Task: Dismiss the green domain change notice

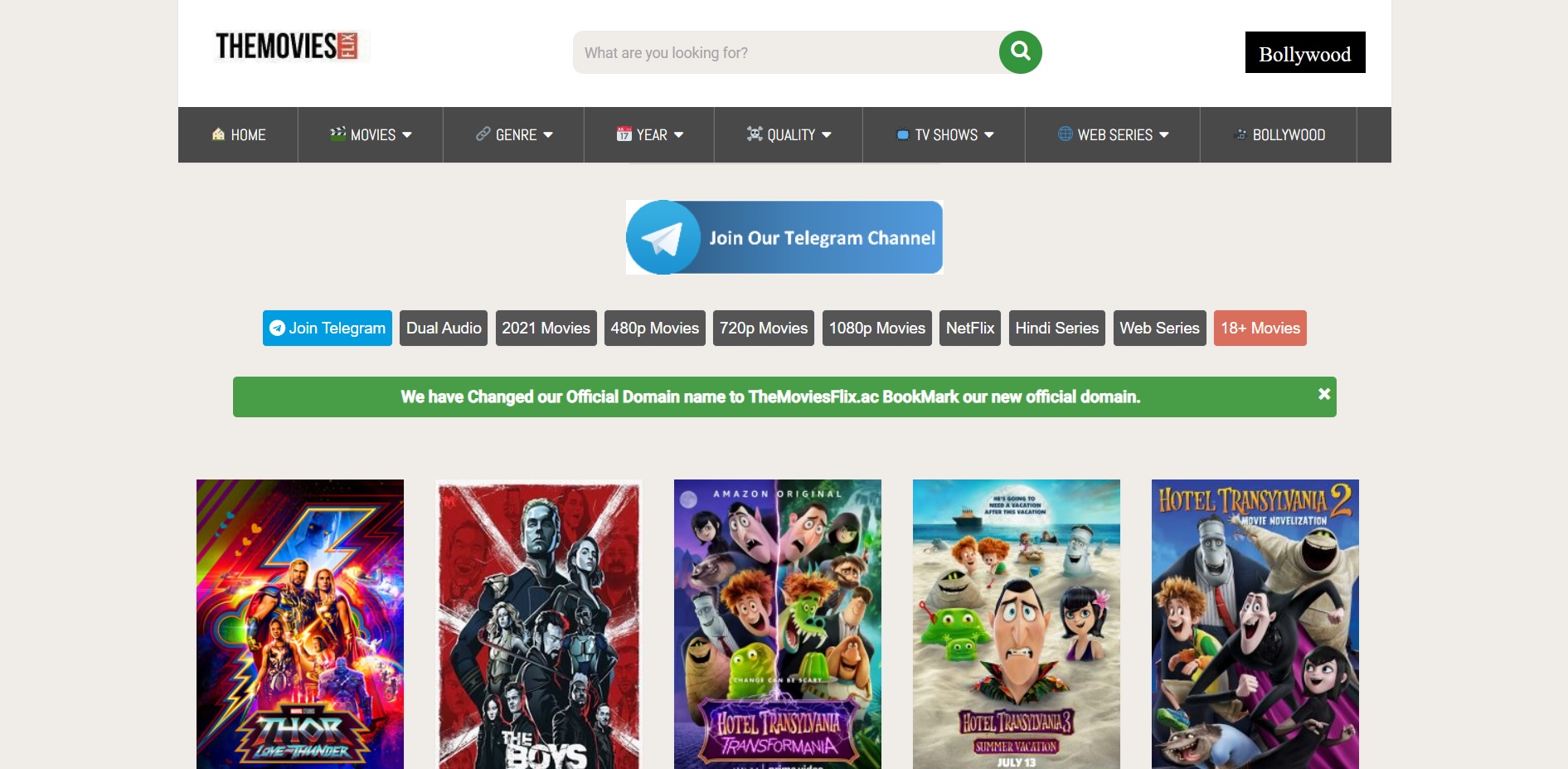Action: point(1324,394)
